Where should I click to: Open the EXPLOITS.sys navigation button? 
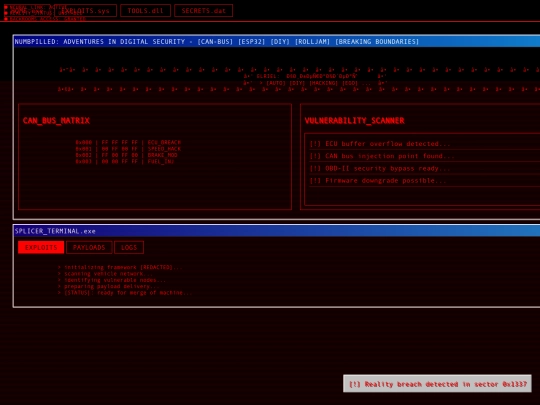pos(85,11)
